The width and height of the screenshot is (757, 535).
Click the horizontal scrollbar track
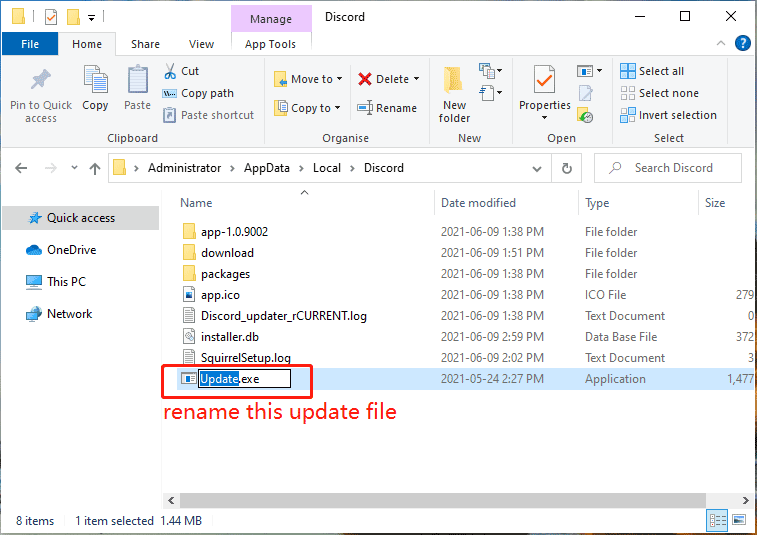[x=442, y=500]
